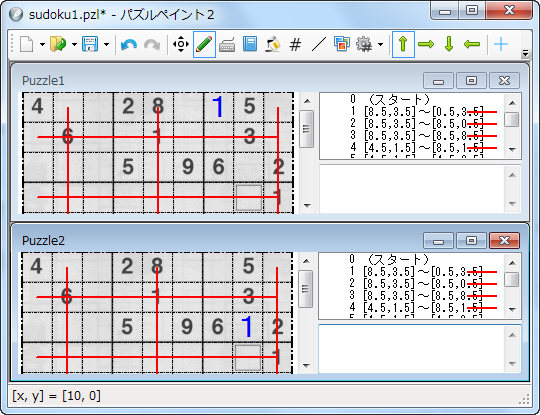Click Puzzle1 history list scroll up arrow

[512, 103]
